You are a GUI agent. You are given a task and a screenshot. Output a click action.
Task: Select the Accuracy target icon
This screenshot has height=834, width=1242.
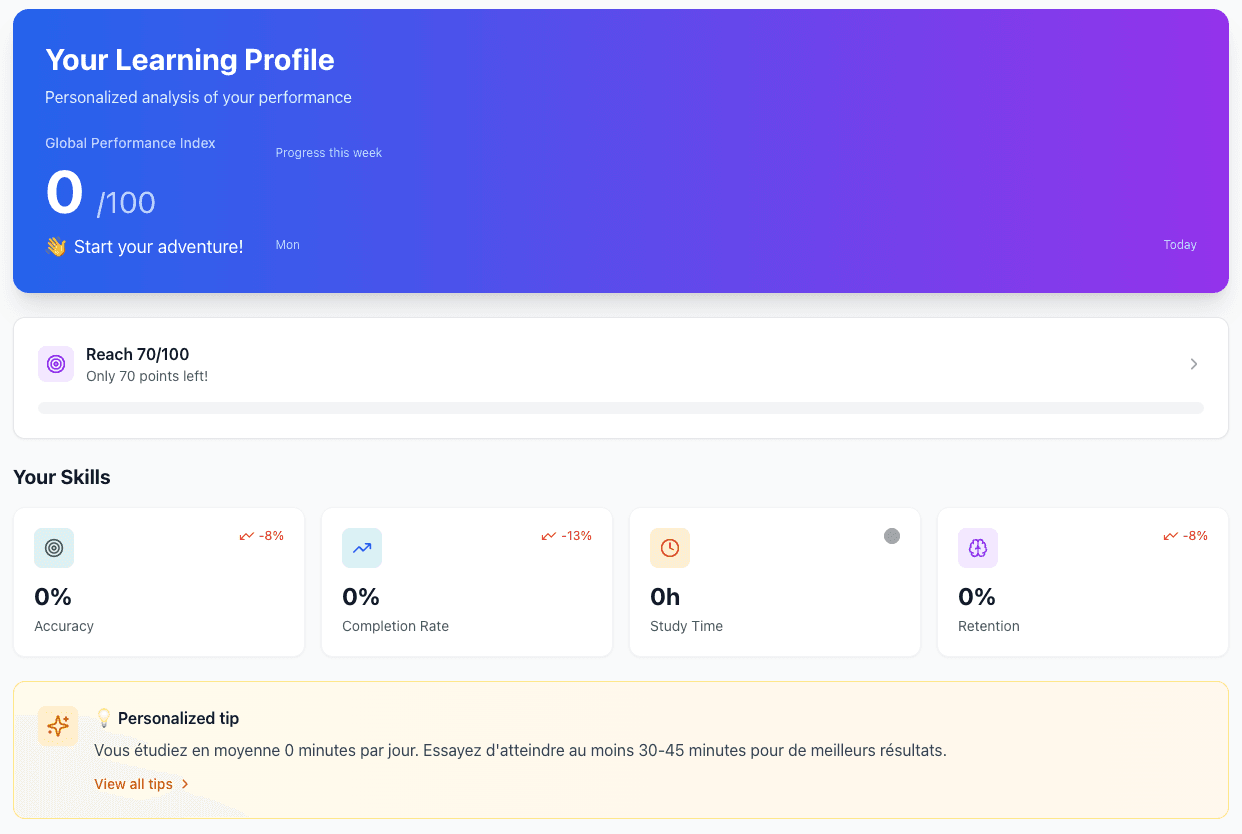53,548
